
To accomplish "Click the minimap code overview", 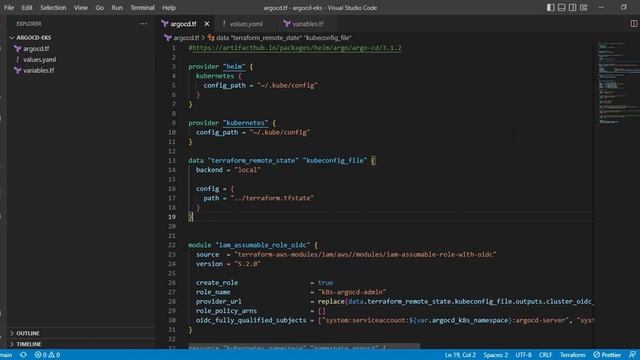I will [x=617, y=82].
